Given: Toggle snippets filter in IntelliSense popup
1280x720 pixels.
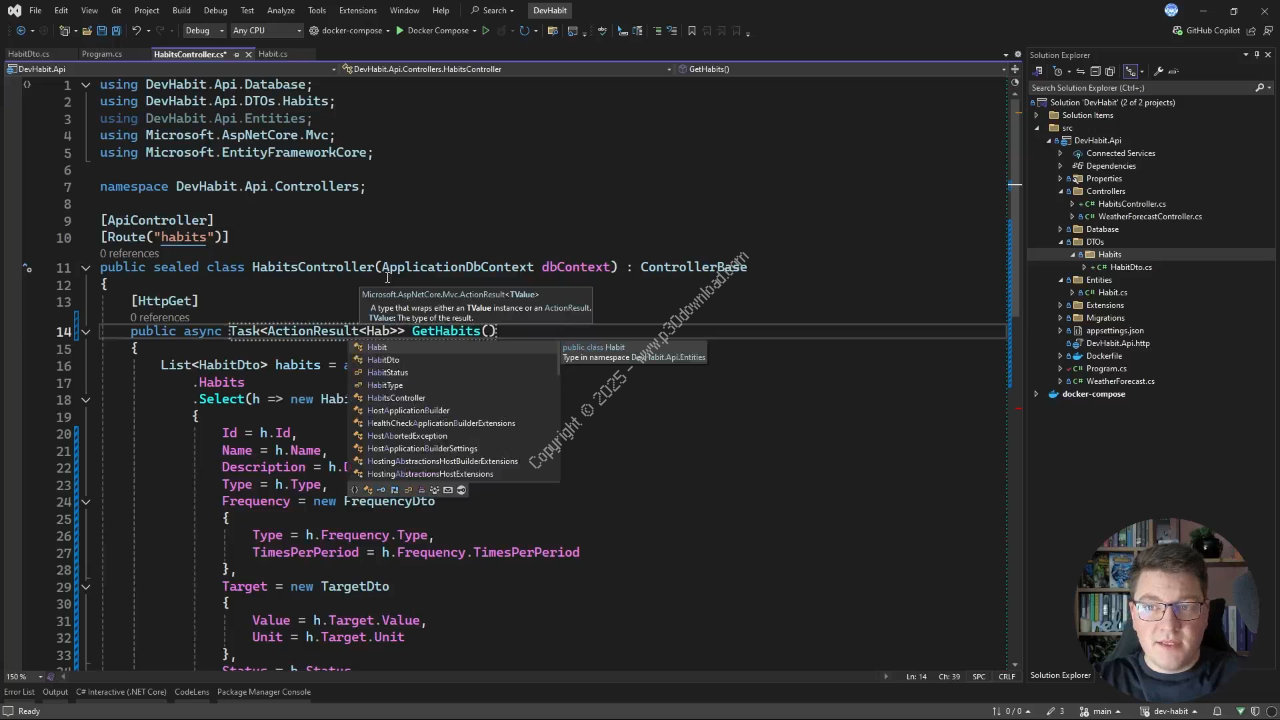Looking at the screenshot, I should click(x=448, y=490).
